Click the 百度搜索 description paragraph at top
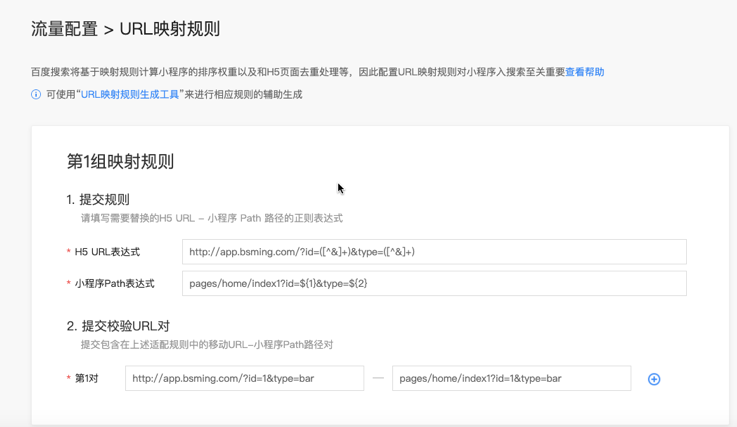This screenshot has height=427, width=737. pos(297,72)
